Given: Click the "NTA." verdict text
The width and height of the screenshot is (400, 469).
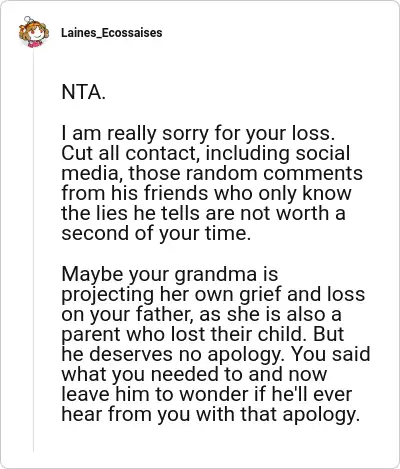Looking at the screenshot, I should point(84,92).
